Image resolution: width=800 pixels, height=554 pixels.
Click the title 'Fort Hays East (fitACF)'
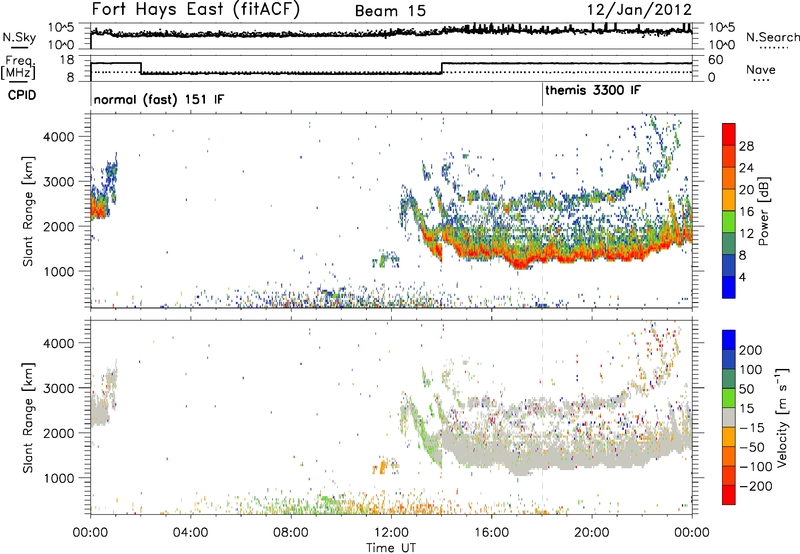coord(196,9)
